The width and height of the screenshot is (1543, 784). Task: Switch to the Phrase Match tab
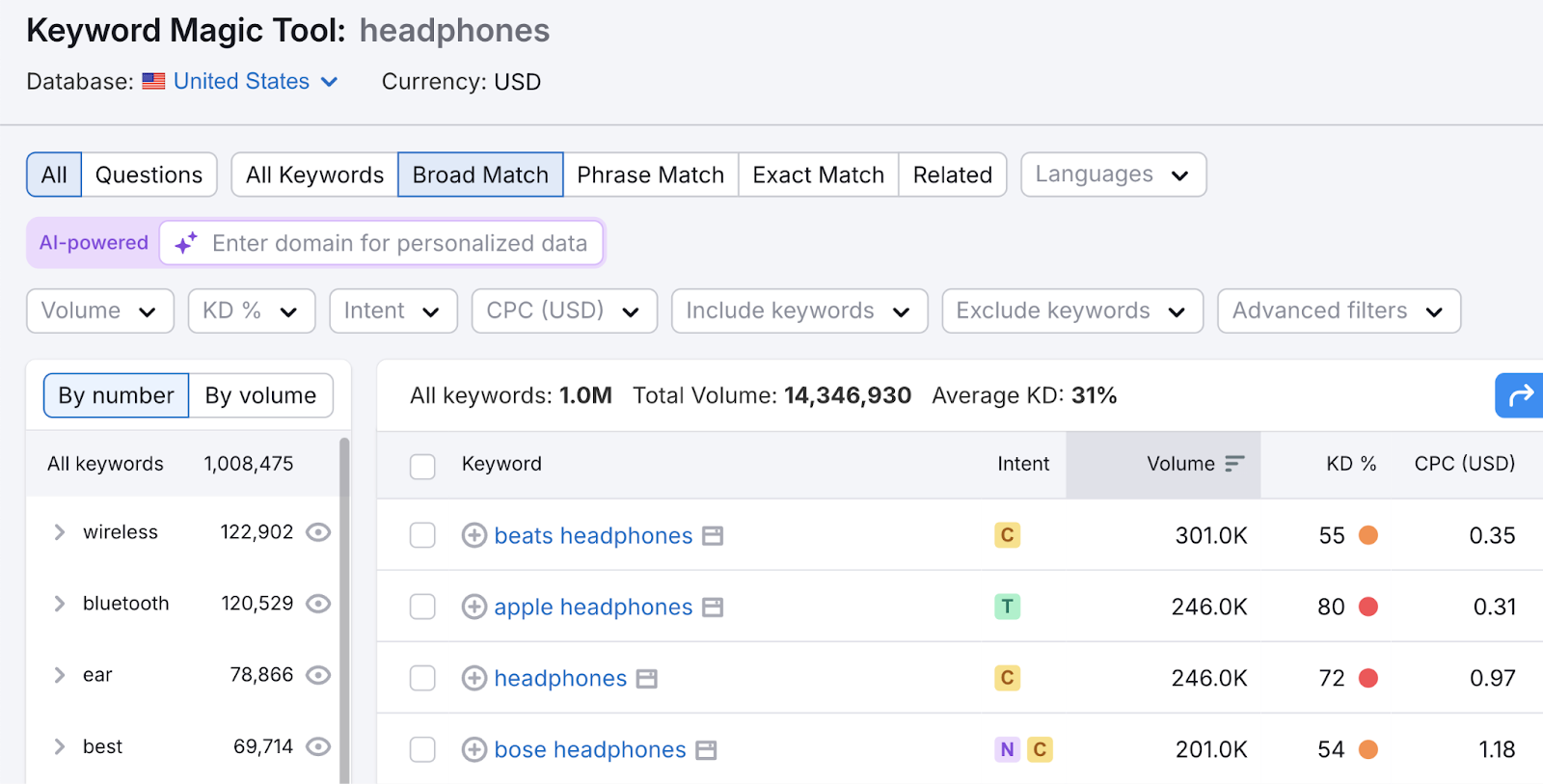(650, 175)
